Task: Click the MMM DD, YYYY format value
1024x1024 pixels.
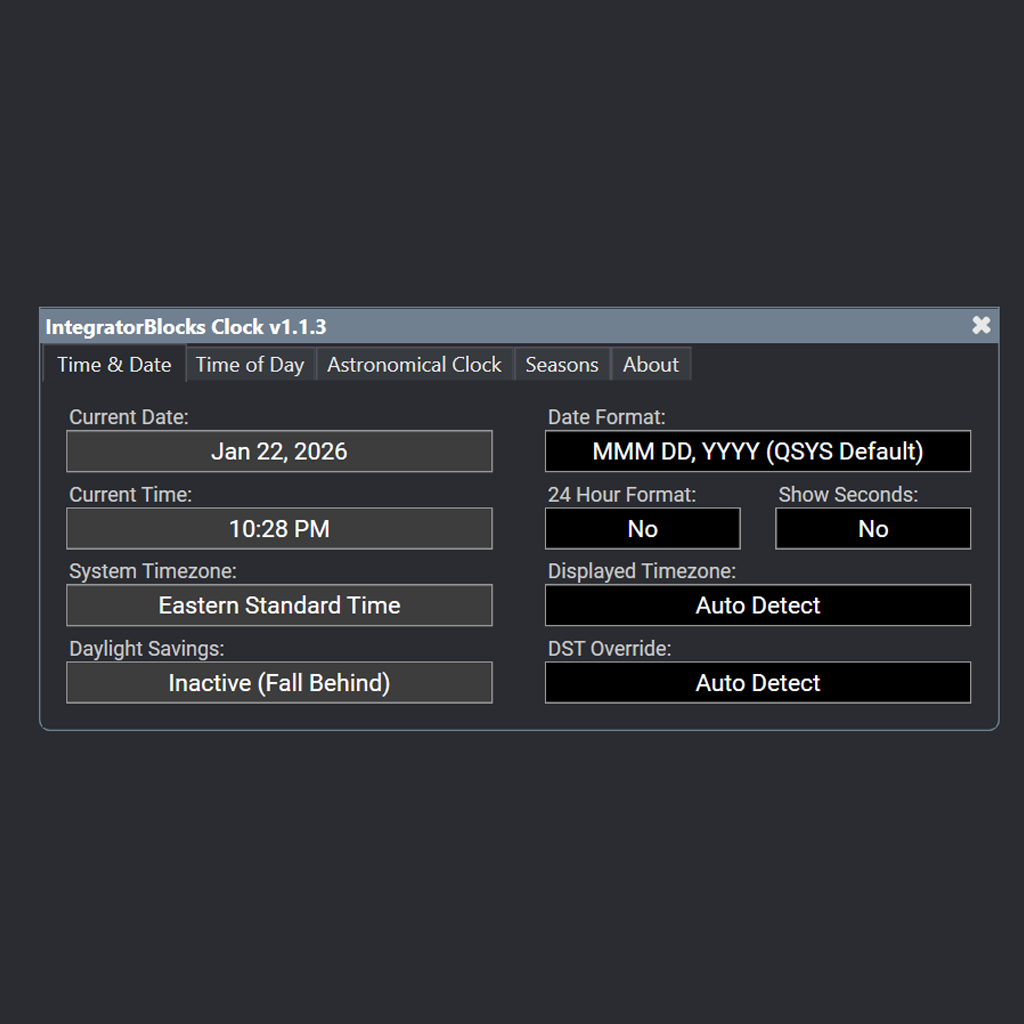Action: 757,451
